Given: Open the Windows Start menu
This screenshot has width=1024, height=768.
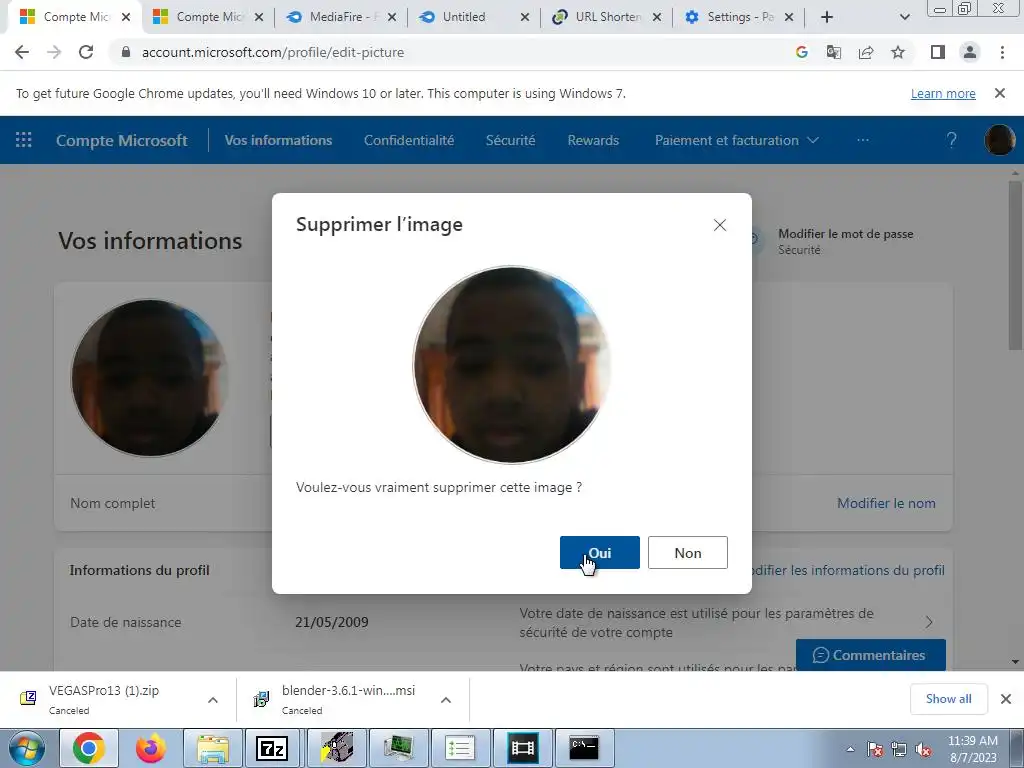Looking at the screenshot, I should pyautogui.click(x=26, y=748).
